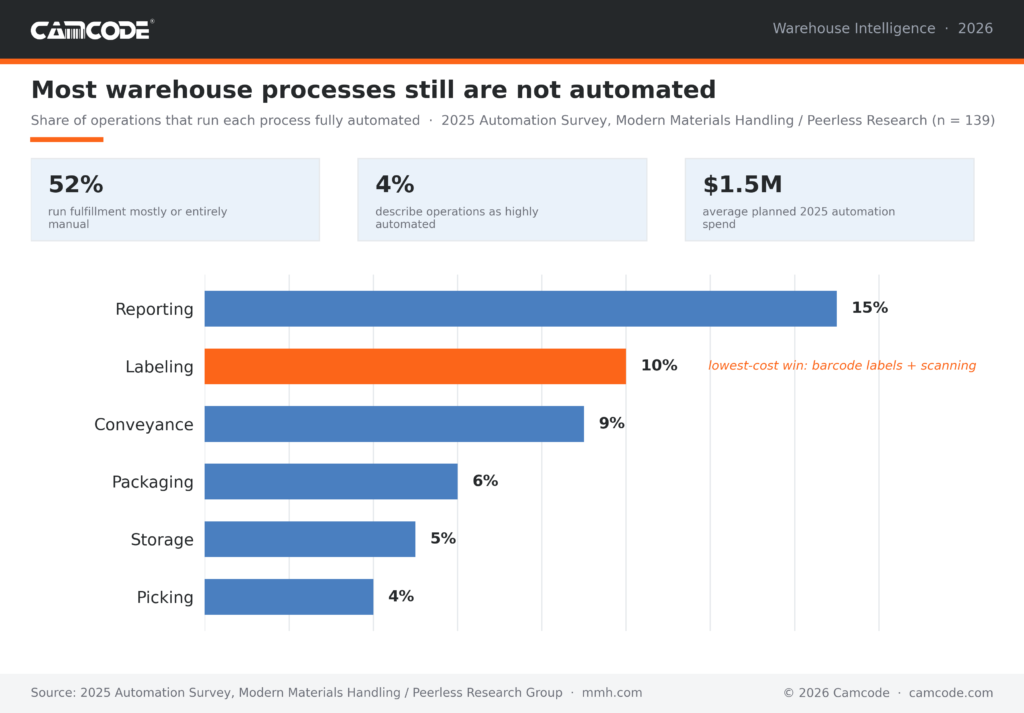Click the 'Reporting' axis label
The image size is (1024, 713).
(x=154, y=309)
